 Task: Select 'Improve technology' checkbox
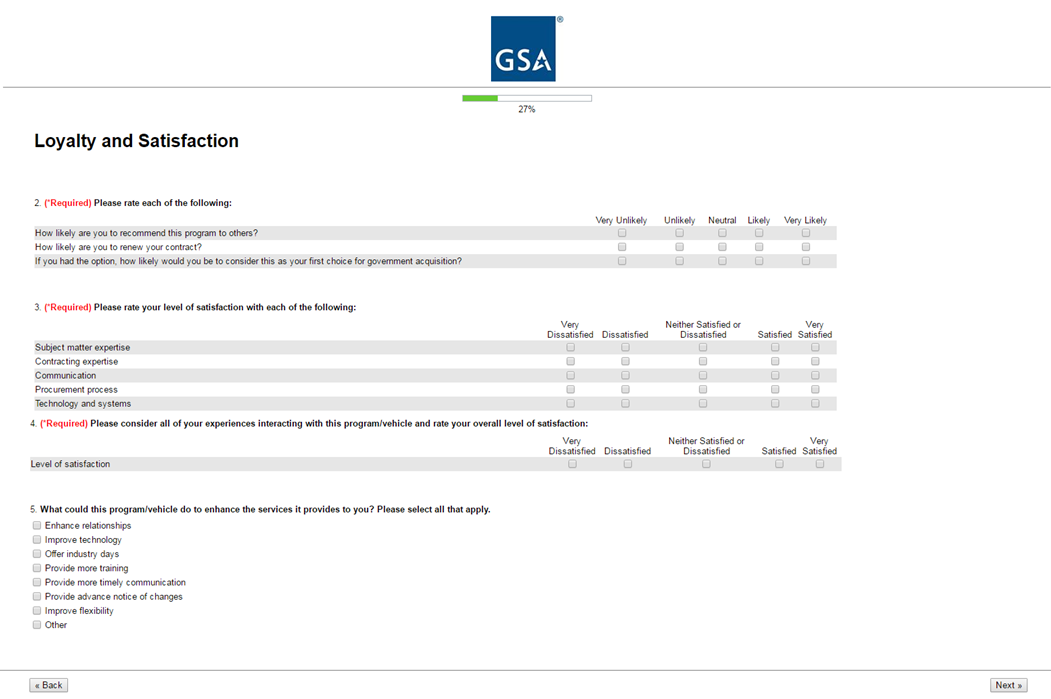tap(37, 539)
